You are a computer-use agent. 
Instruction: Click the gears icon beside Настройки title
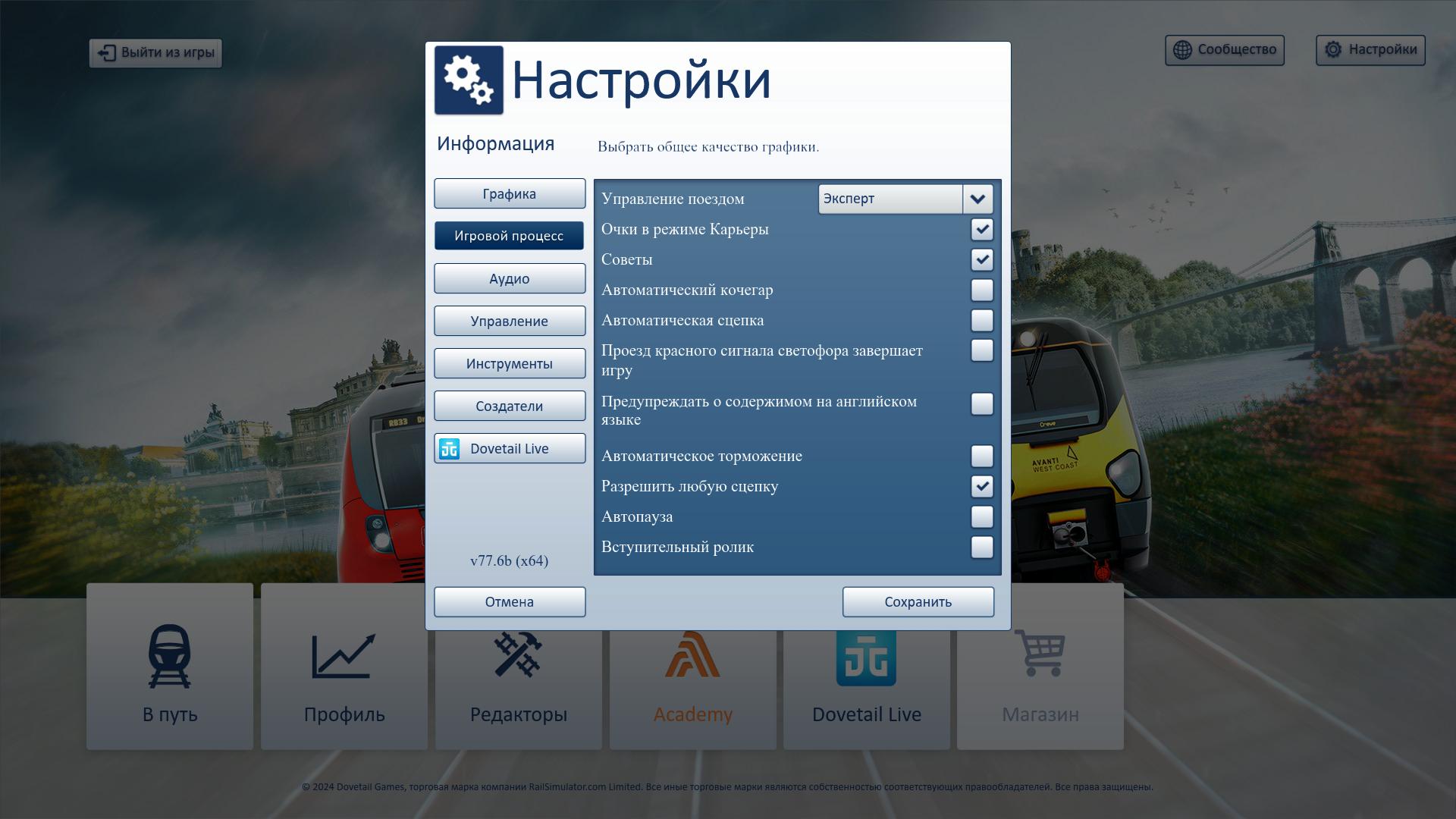[469, 80]
